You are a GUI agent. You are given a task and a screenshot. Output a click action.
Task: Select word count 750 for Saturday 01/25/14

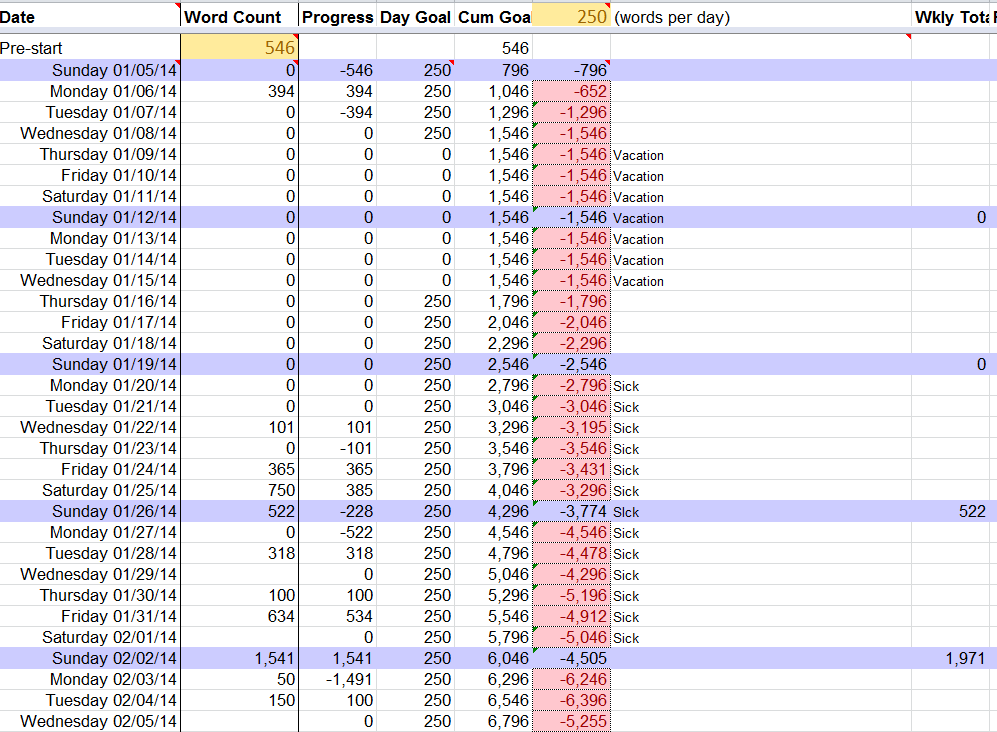[x=239, y=490]
